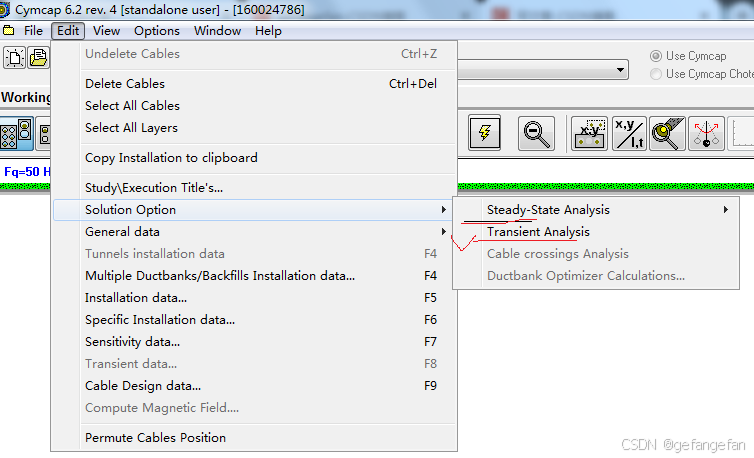This screenshot has height=458, width=754.
Task: Choose Delete Cables from Edit menu
Action: (255, 84)
